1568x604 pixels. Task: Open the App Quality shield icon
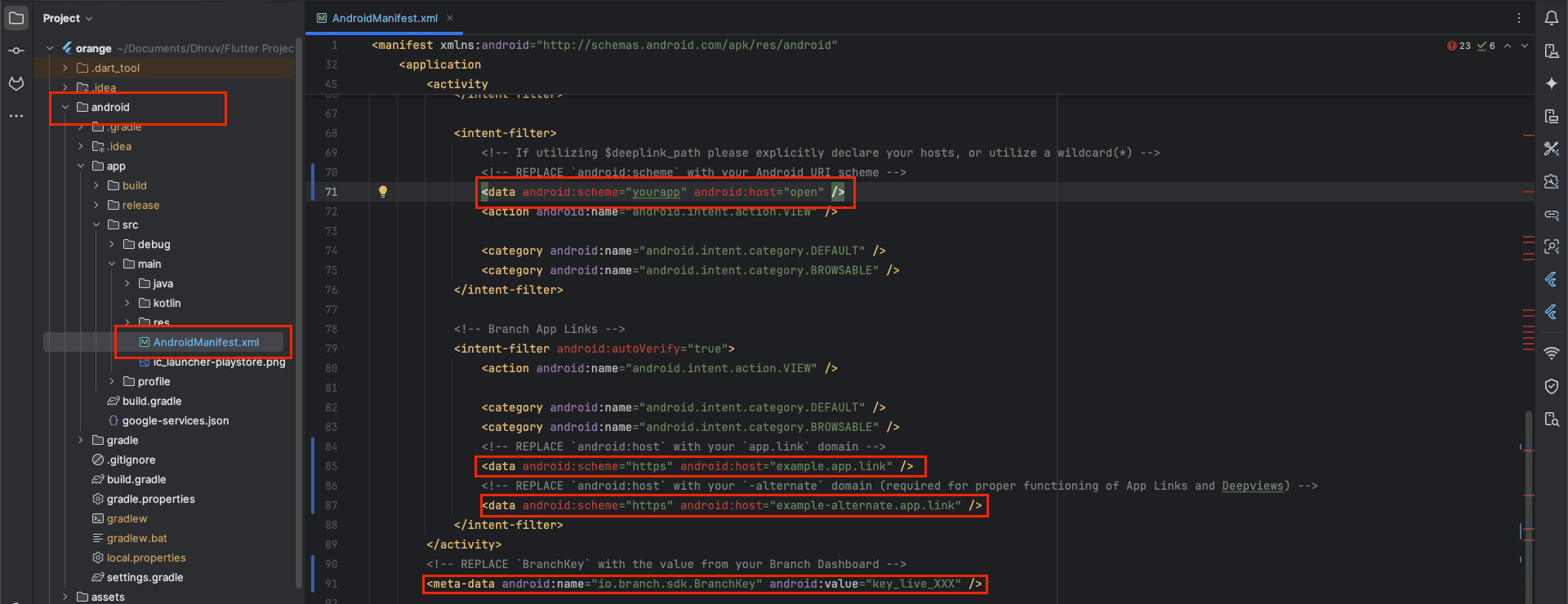tap(1551, 386)
